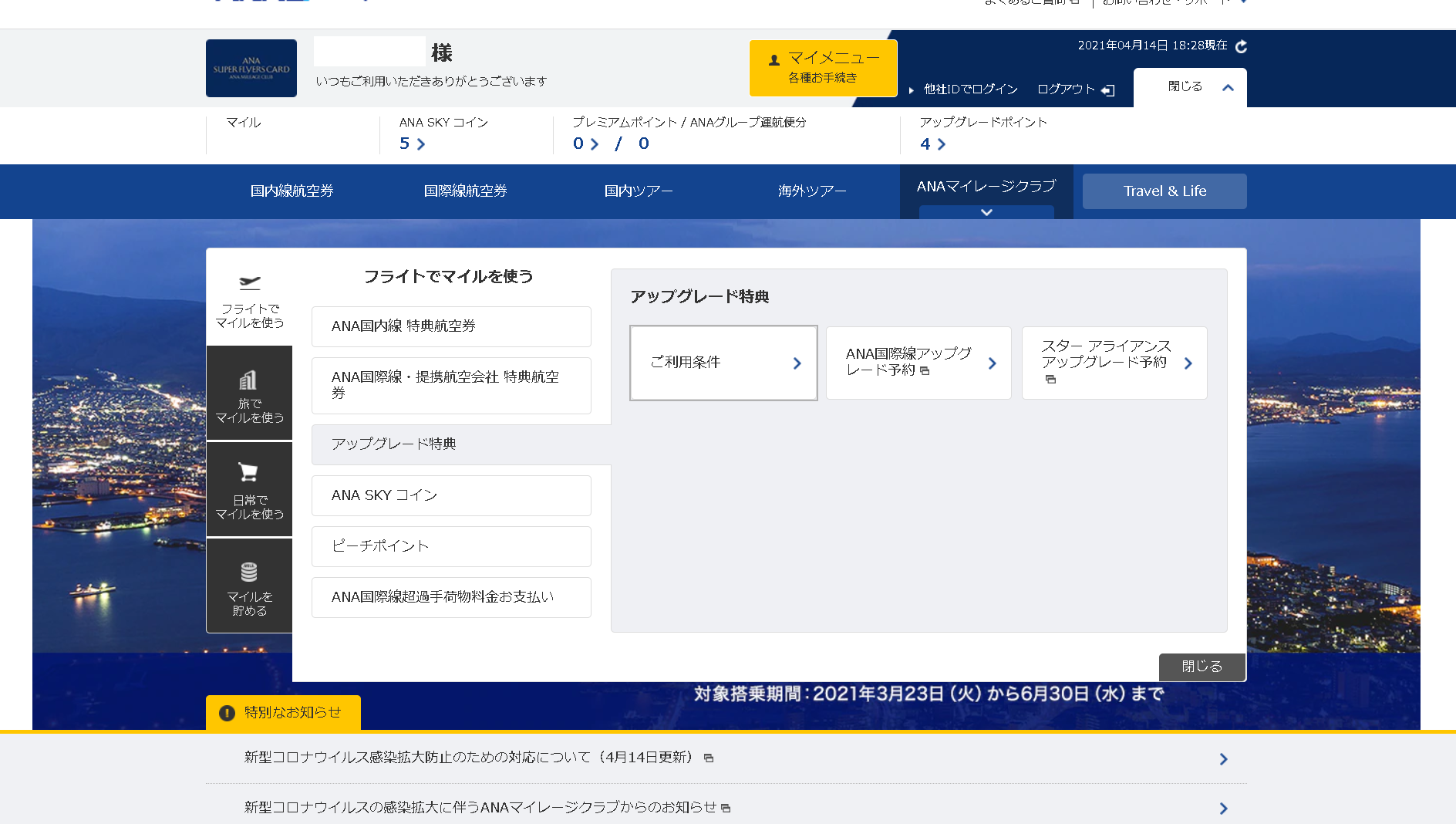The width and height of the screenshot is (1456, 824).
Task: Click the arrow next to ANA SKY コイン value 5
Action: point(421,144)
